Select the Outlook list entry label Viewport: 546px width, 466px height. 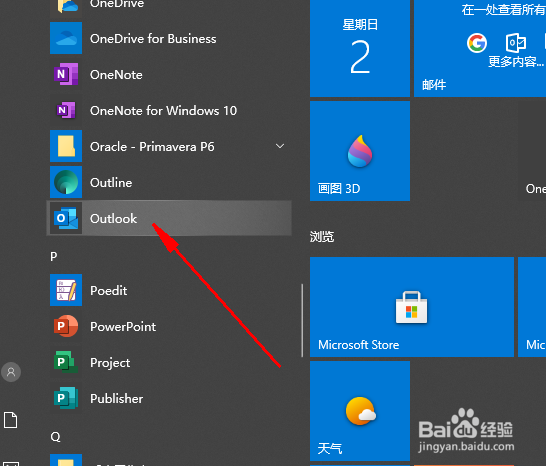coord(114,219)
